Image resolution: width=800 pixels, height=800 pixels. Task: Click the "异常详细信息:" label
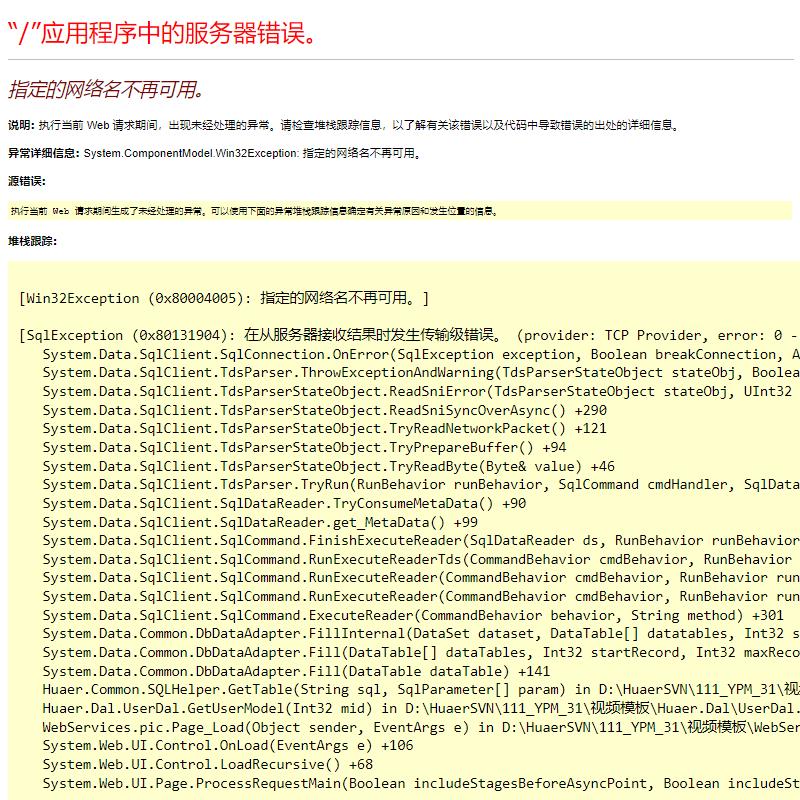[44, 154]
